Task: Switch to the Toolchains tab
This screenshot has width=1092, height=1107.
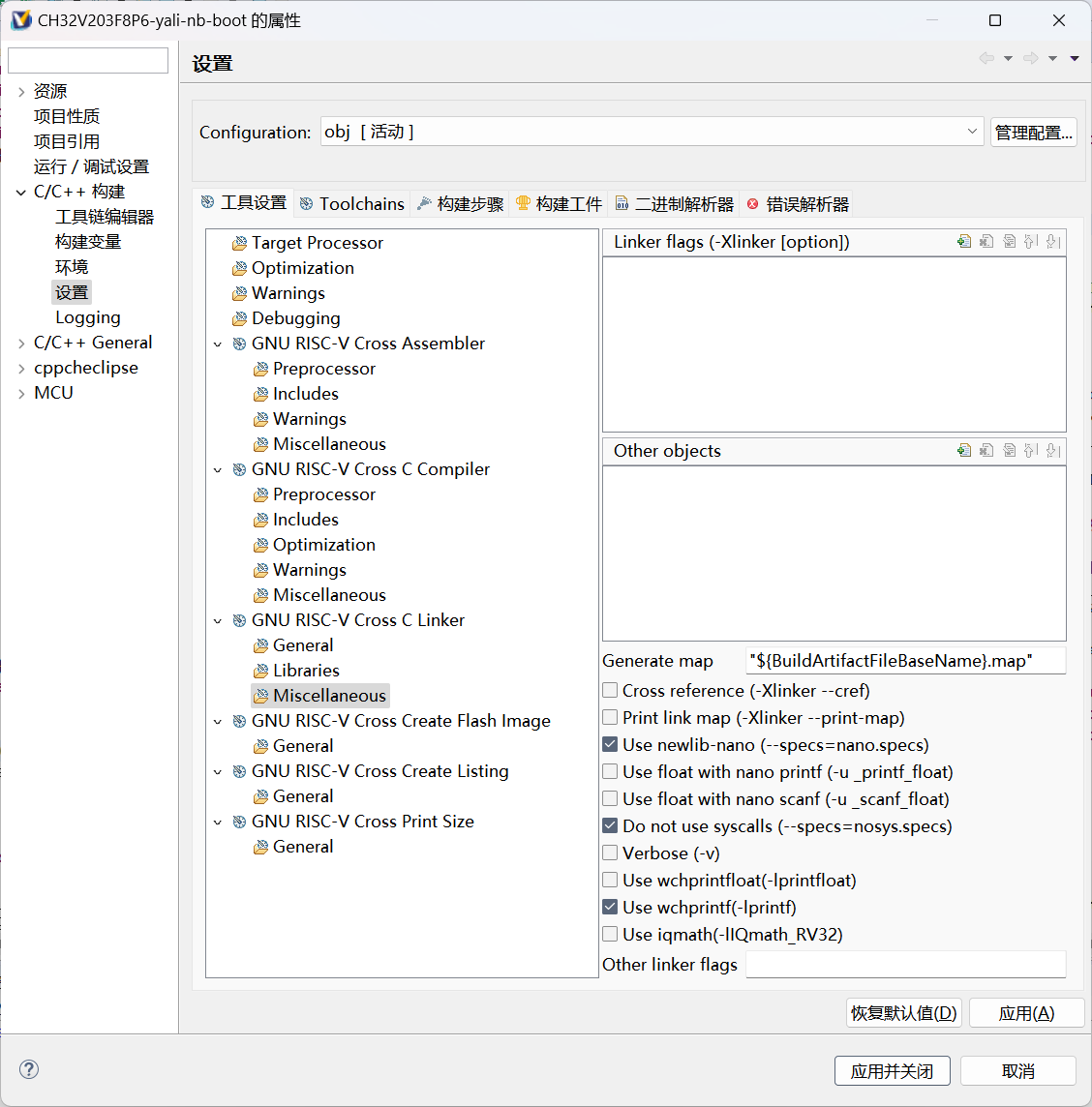Action: pos(352,204)
